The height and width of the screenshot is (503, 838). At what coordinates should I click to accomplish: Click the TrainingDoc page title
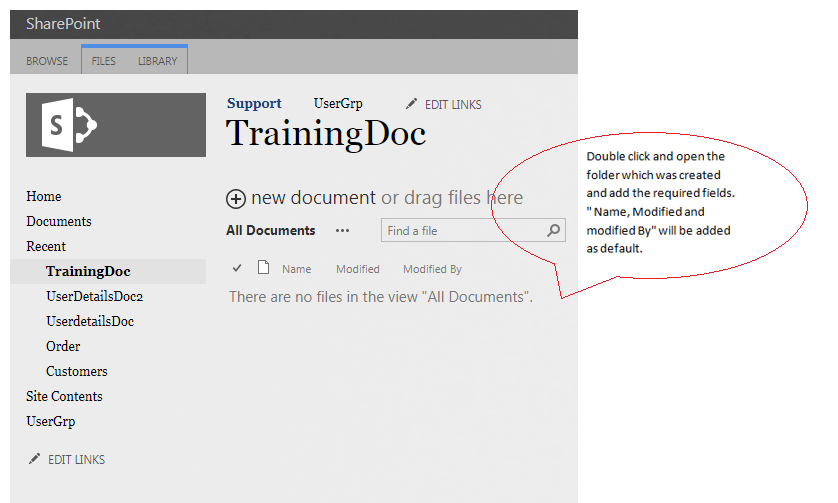326,134
